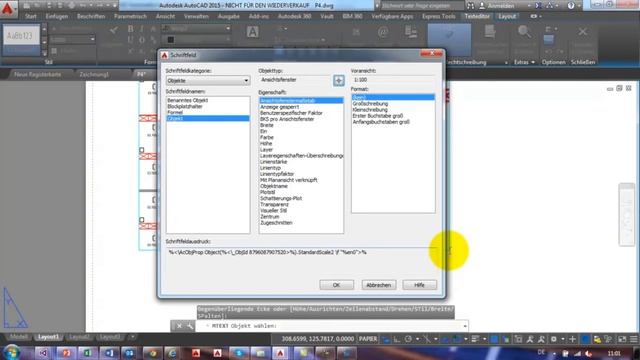640x360 pixels.
Task: Switch to Neue Registerkarte document tab
Action: point(38,75)
